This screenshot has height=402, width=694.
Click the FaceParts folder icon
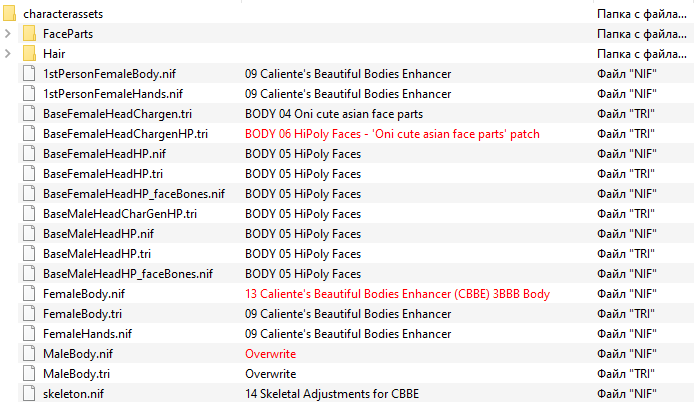(29, 33)
